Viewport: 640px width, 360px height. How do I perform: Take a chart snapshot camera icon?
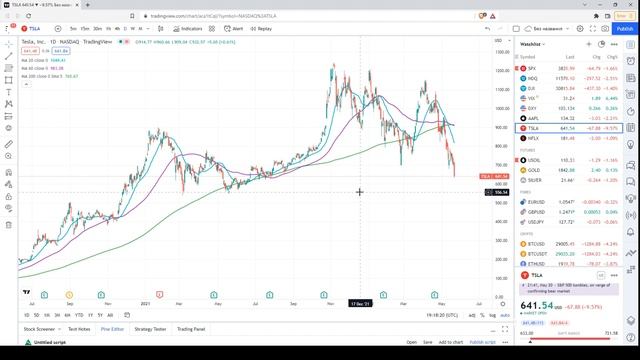pos(605,29)
